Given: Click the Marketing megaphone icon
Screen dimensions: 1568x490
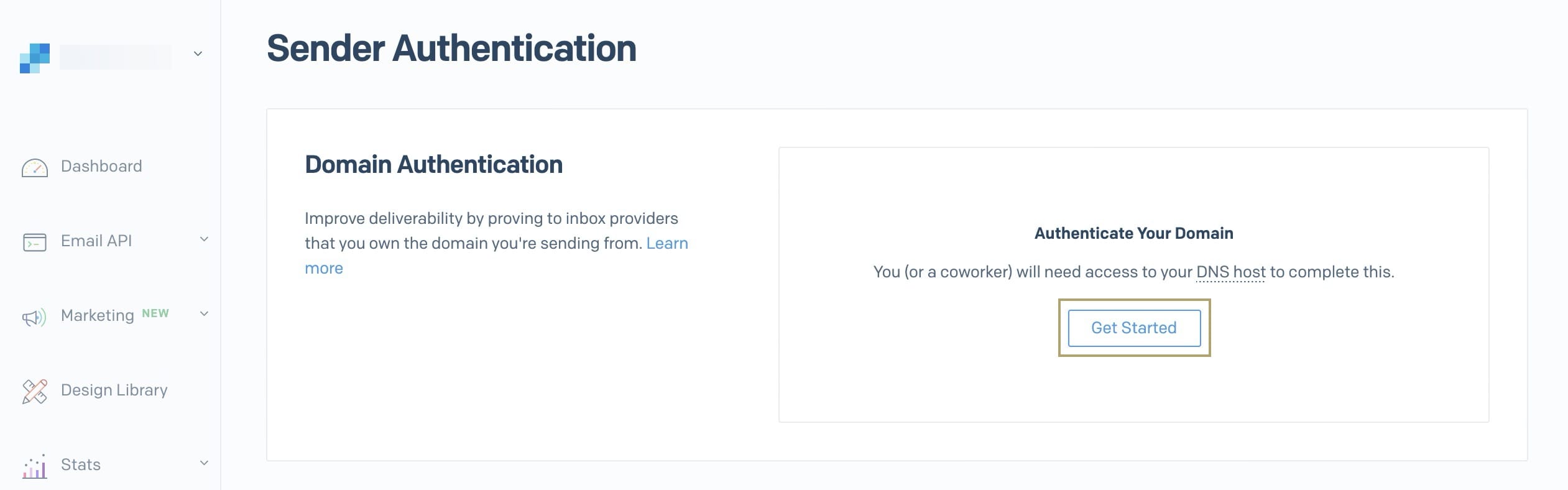Looking at the screenshot, I should 35,318.
